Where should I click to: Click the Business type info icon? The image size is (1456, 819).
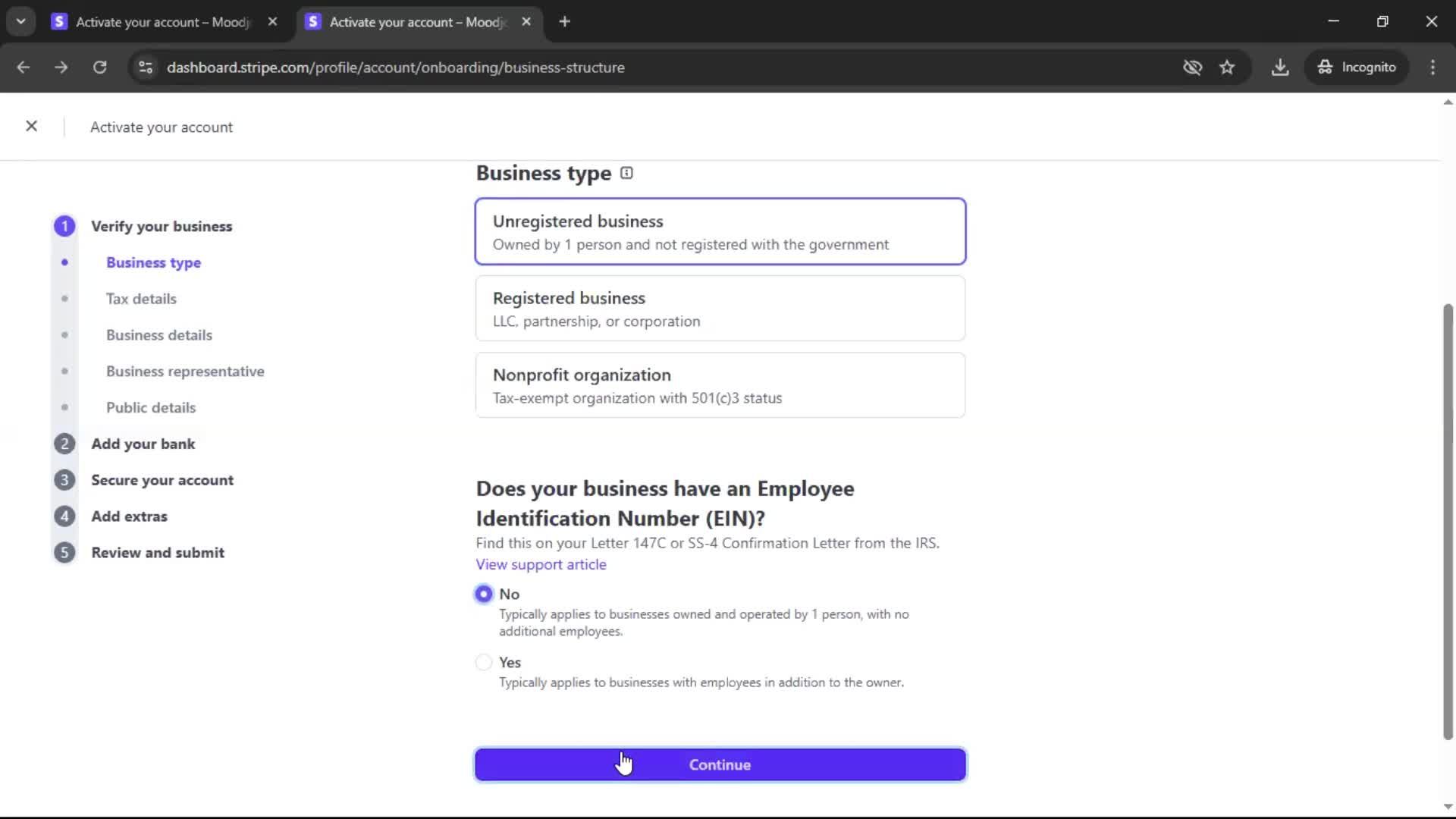pos(626,173)
